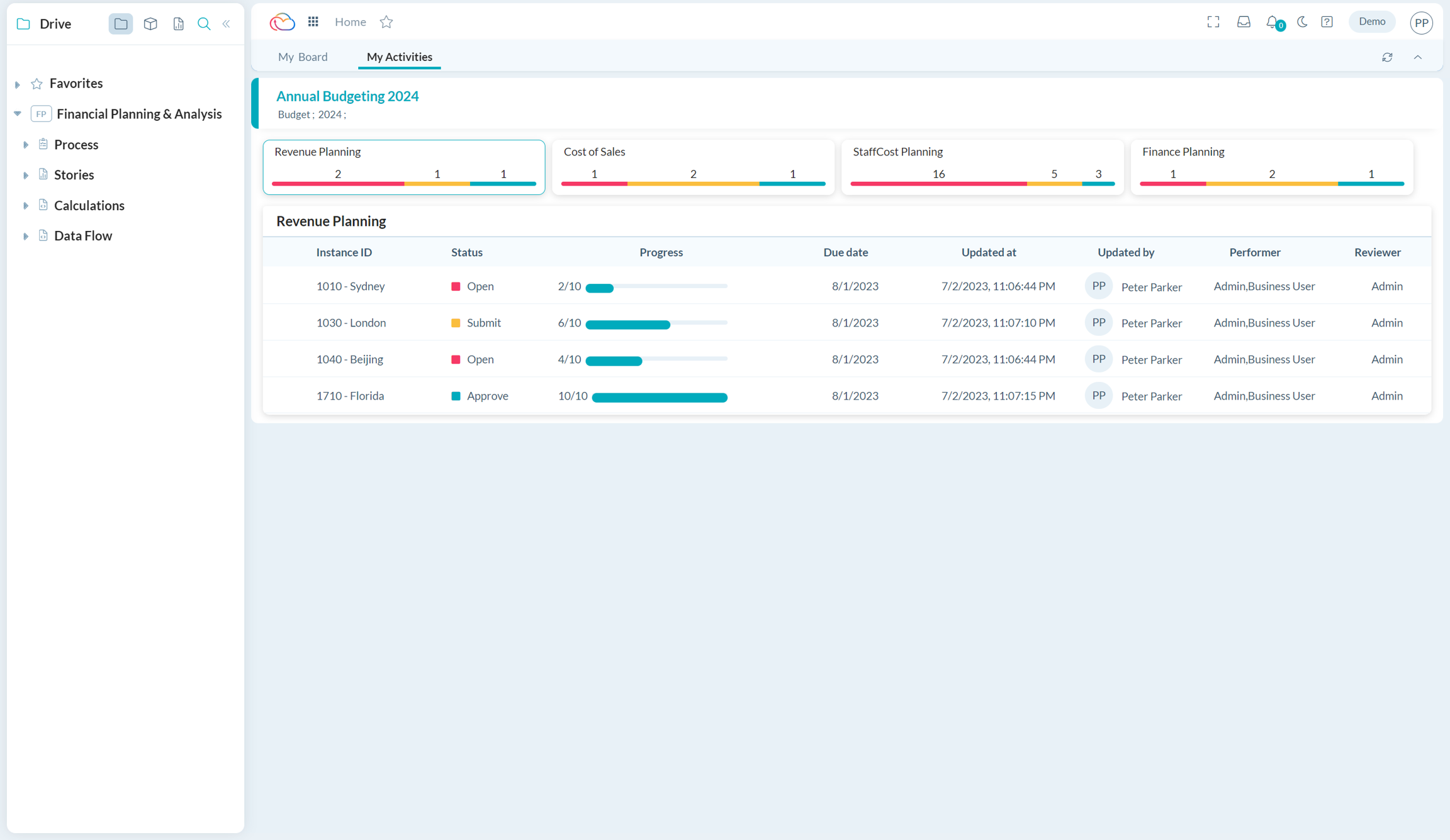
Task: Click the 1710 - Florida progress bar
Action: (659, 397)
